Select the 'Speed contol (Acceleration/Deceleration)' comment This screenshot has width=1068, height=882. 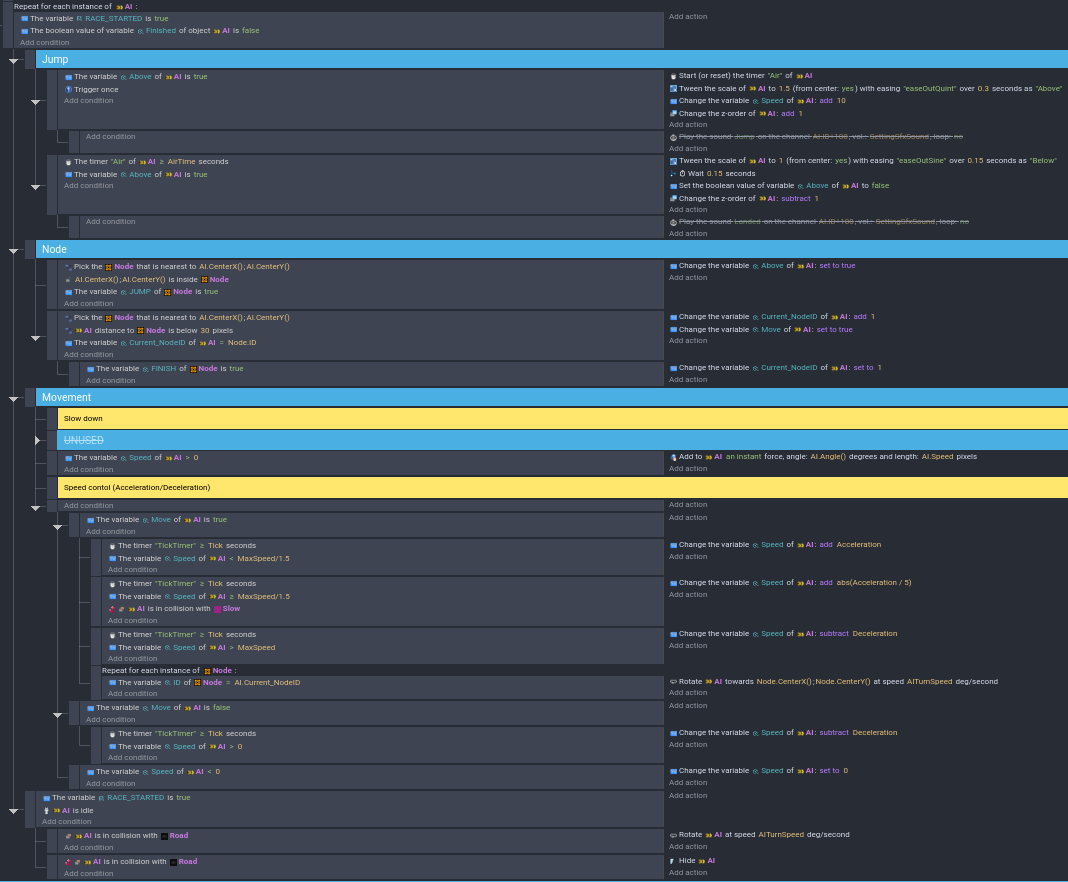(x=563, y=488)
